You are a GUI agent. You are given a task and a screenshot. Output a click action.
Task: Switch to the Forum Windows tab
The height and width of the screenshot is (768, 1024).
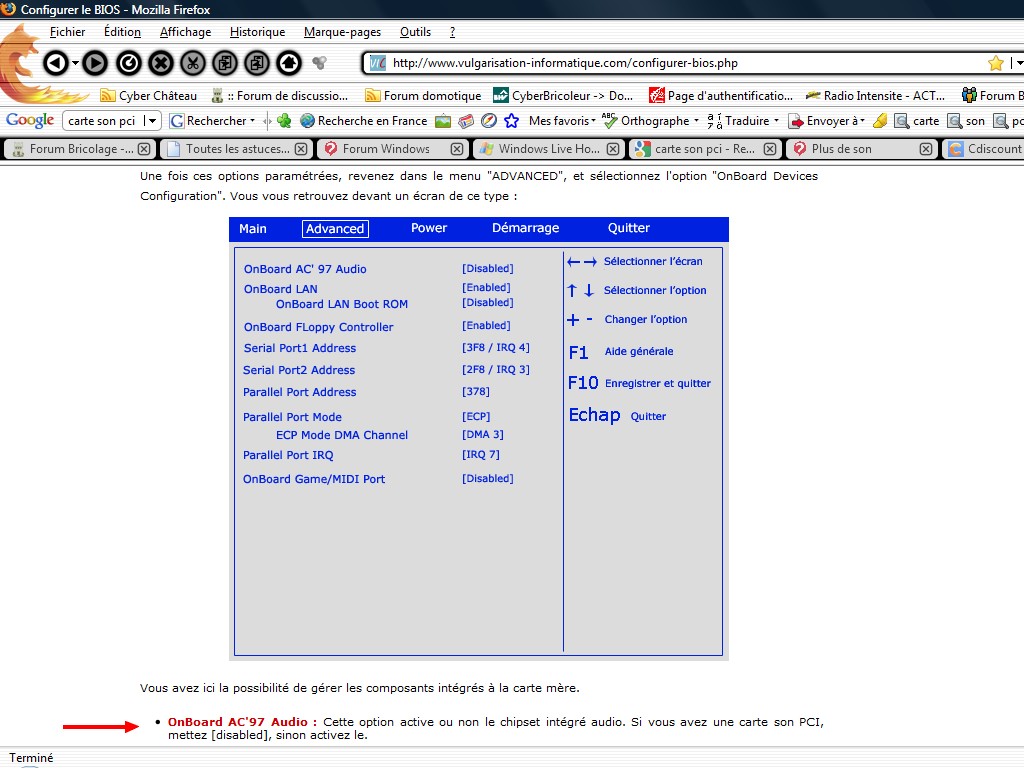coord(386,149)
